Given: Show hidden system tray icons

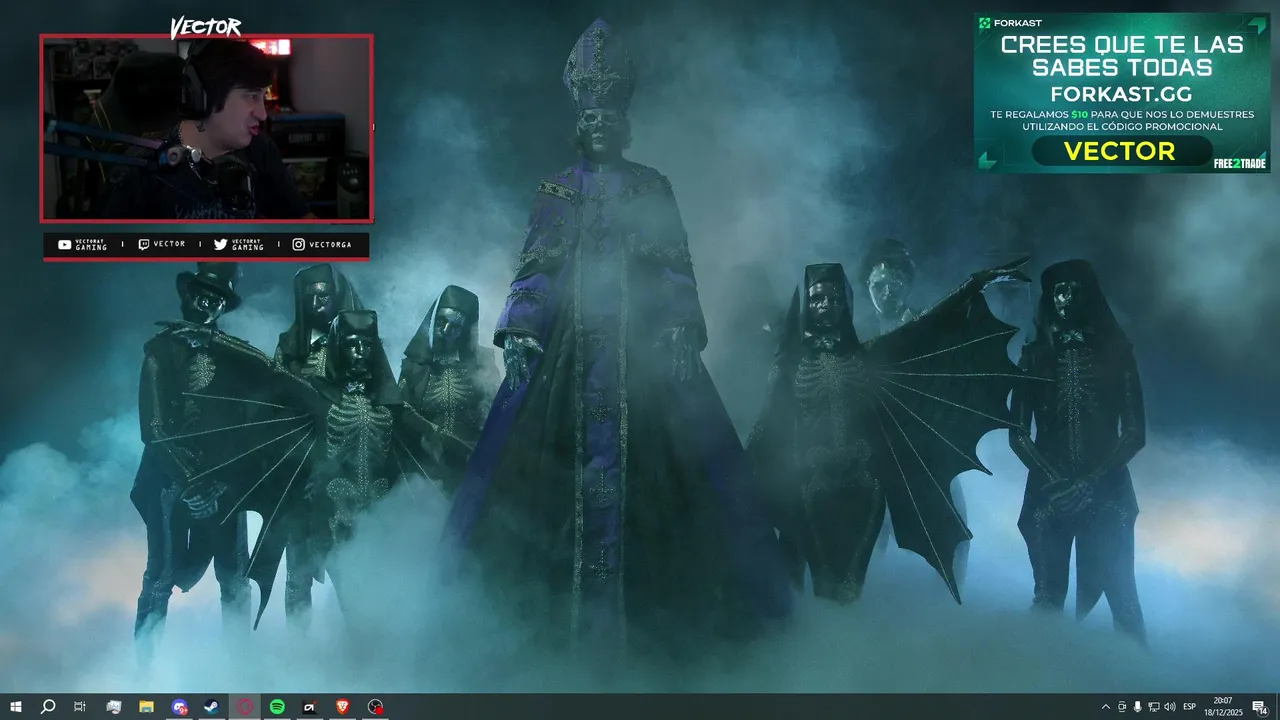Looking at the screenshot, I should point(1105,707).
